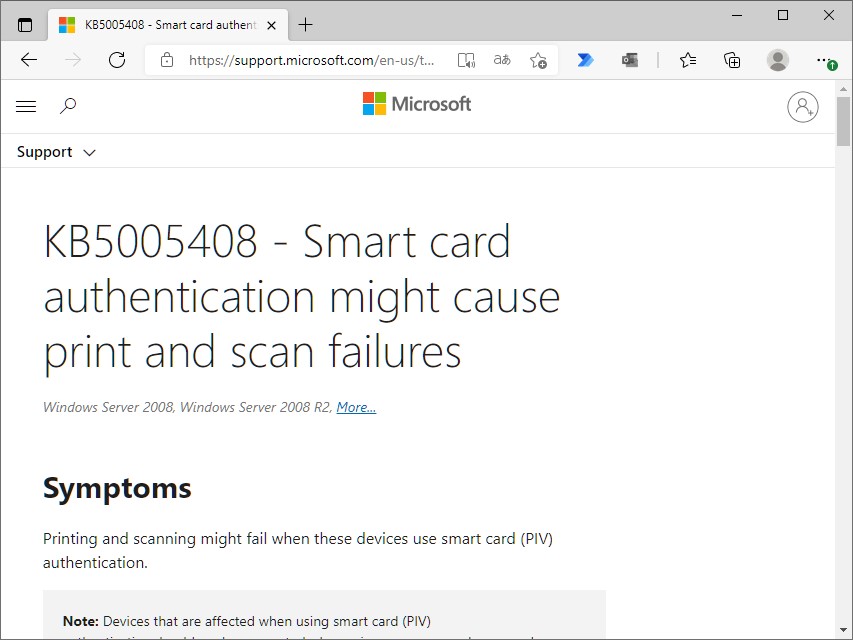
Task: Open the Favorites list
Action: pos(688,60)
